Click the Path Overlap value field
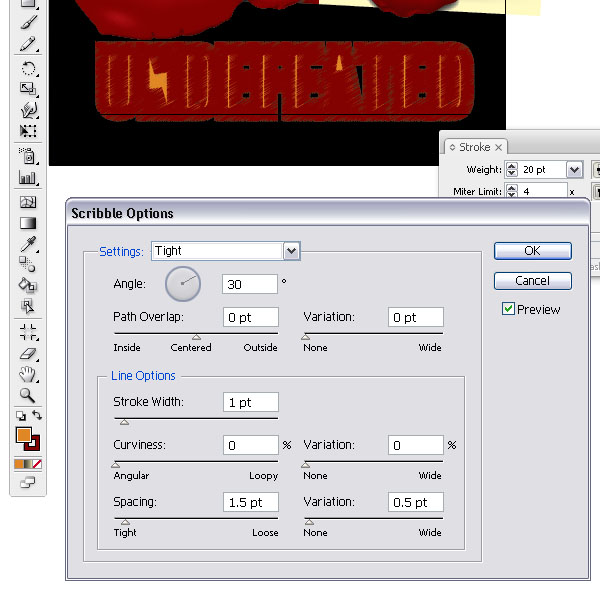 251,317
